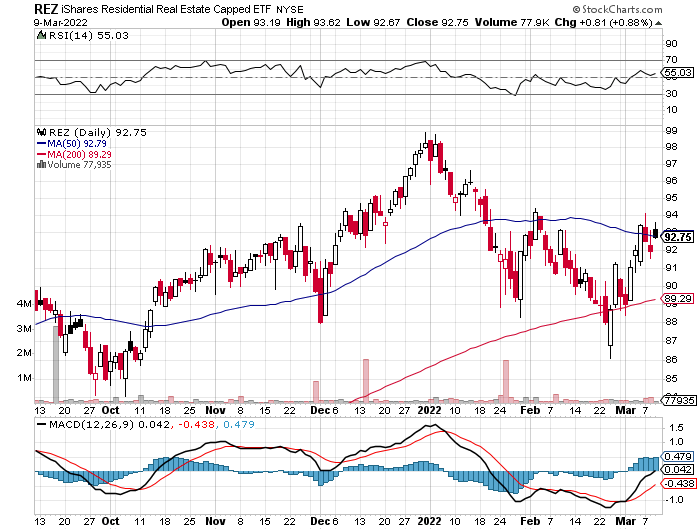The height and width of the screenshot is (530, 700).
Task: Click the candlestick icon before REZ (Daily)
Action: click(42, 133)
